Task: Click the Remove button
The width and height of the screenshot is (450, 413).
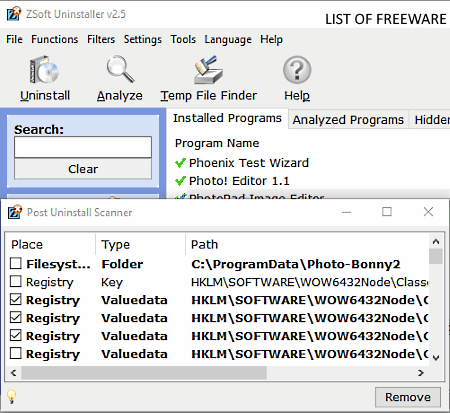Action: (x=408, y=397)
